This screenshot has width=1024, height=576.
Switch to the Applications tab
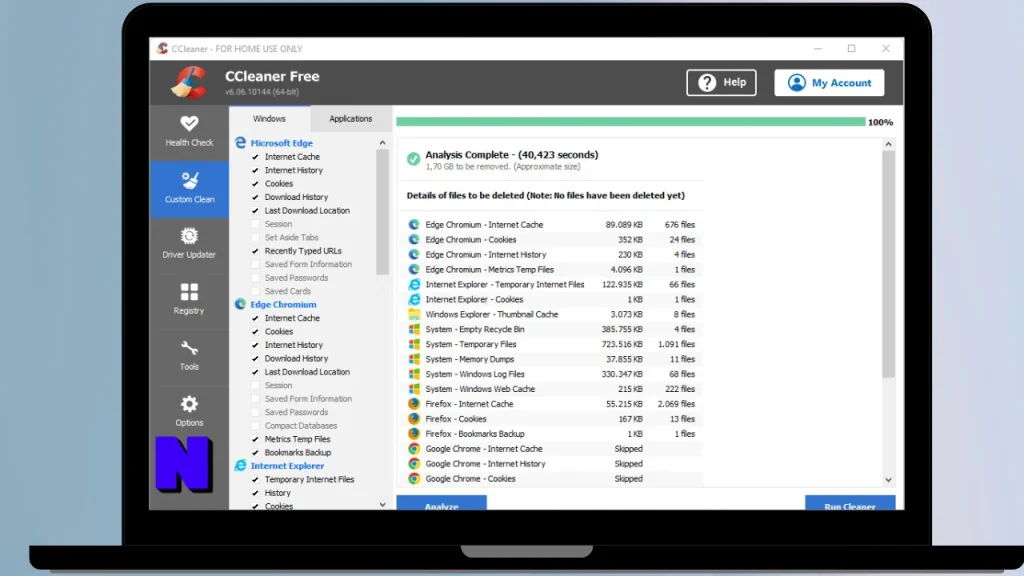[351, 119]
